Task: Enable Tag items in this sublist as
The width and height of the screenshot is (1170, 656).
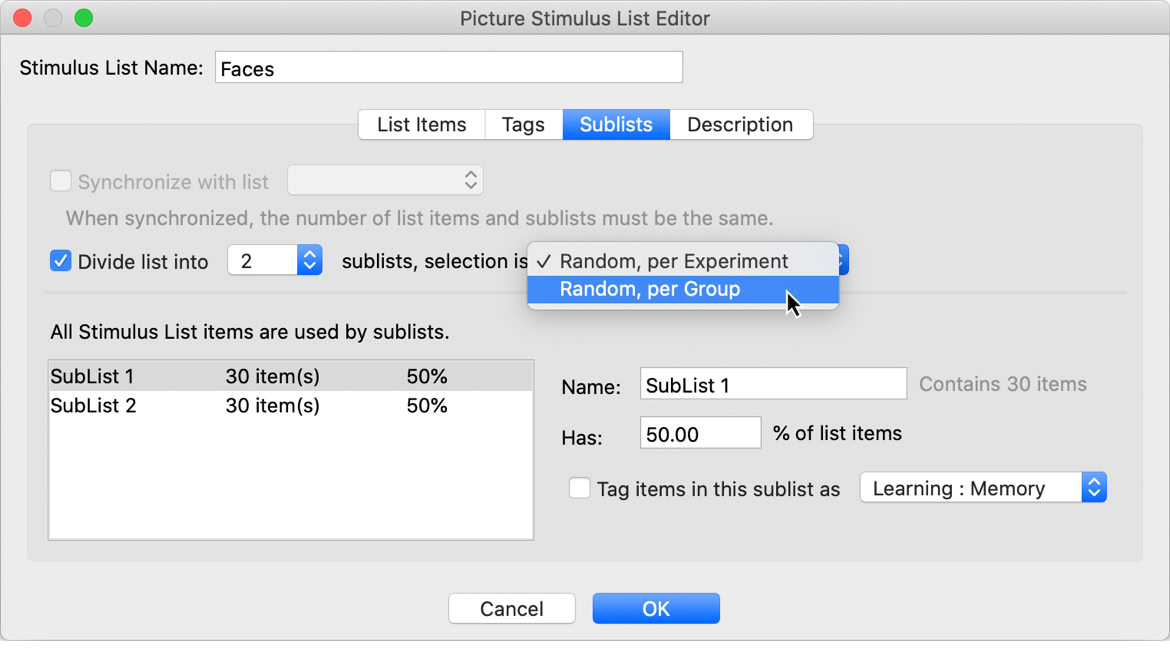Action: pyautogui.click(x=580, y=488)
